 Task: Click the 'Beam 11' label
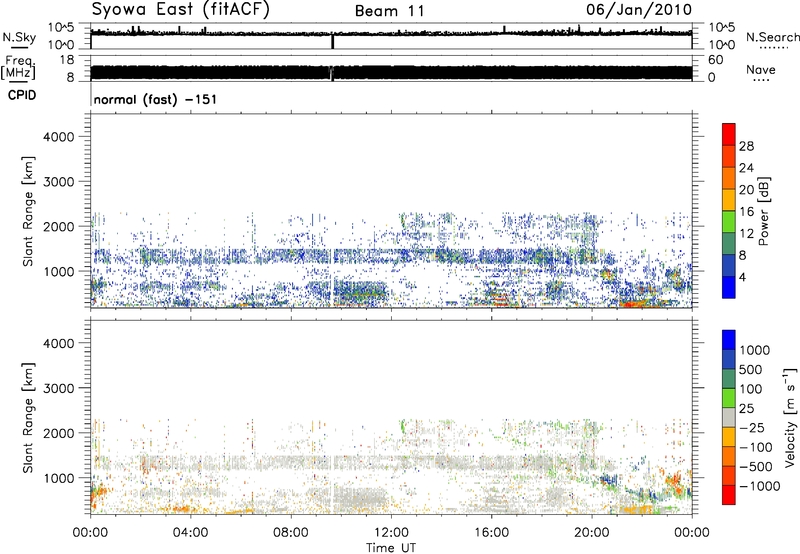pyautogui.click(x=390, y=11)
